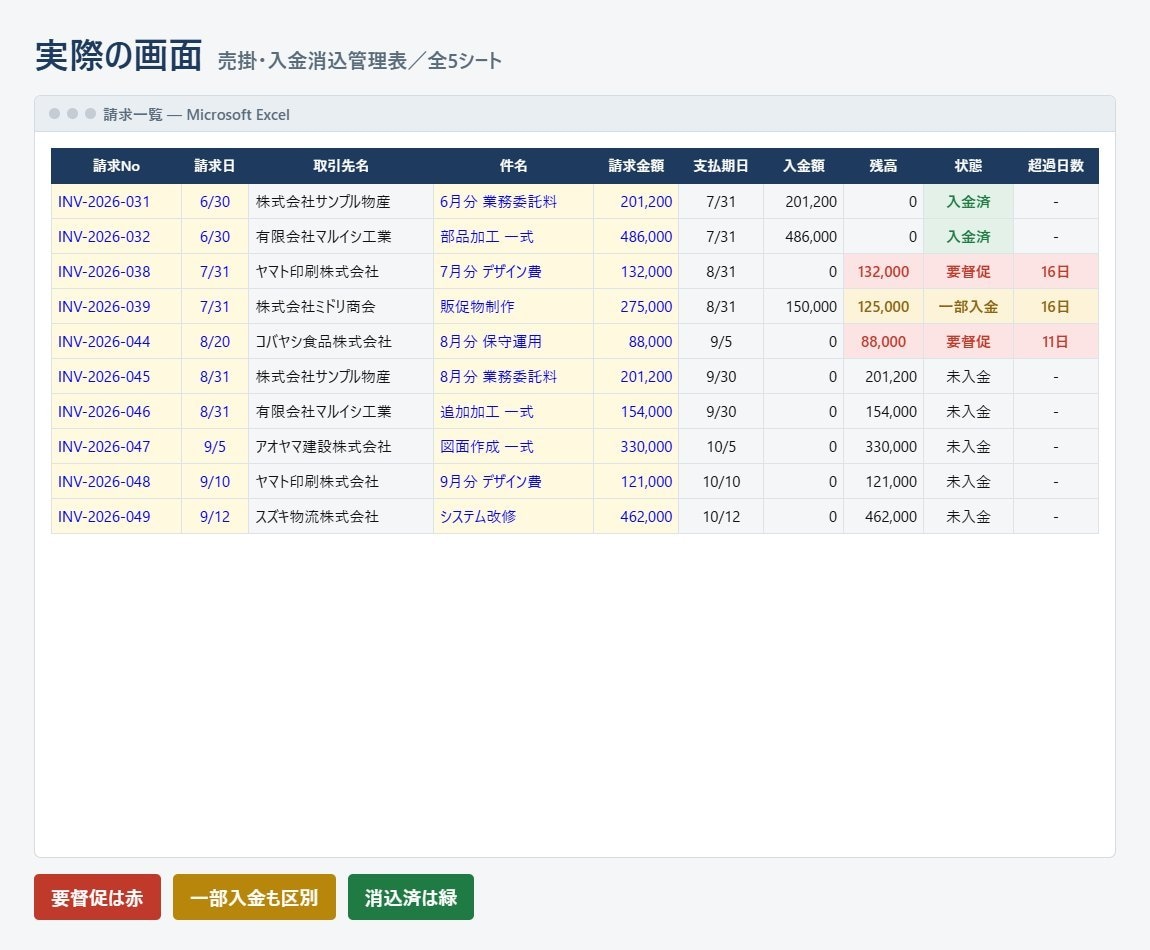Click the 462,000 invoice amount cell
Image resolution: width=1150 pixels, height=950 pixels.
click(636, 516)
